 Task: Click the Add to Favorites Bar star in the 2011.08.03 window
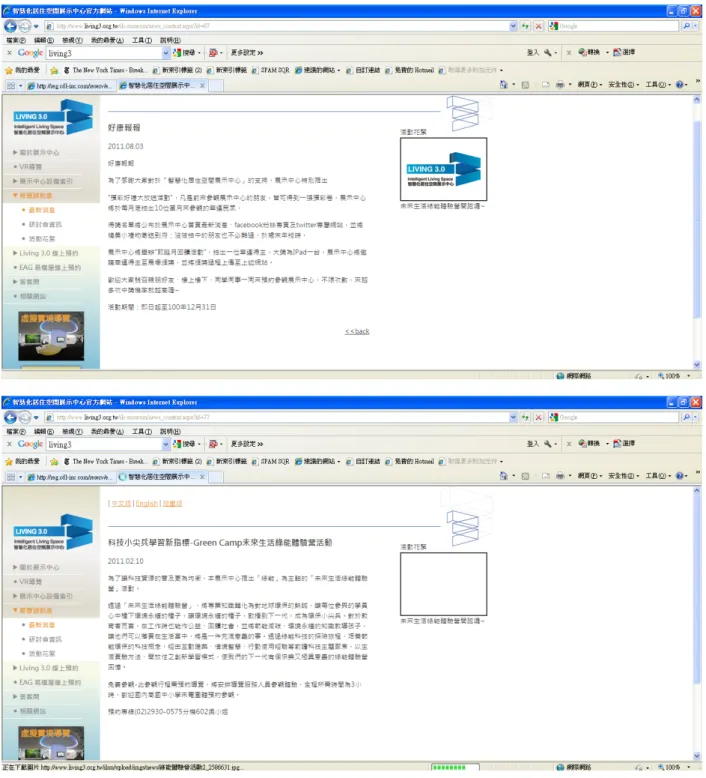coord(54,70)
